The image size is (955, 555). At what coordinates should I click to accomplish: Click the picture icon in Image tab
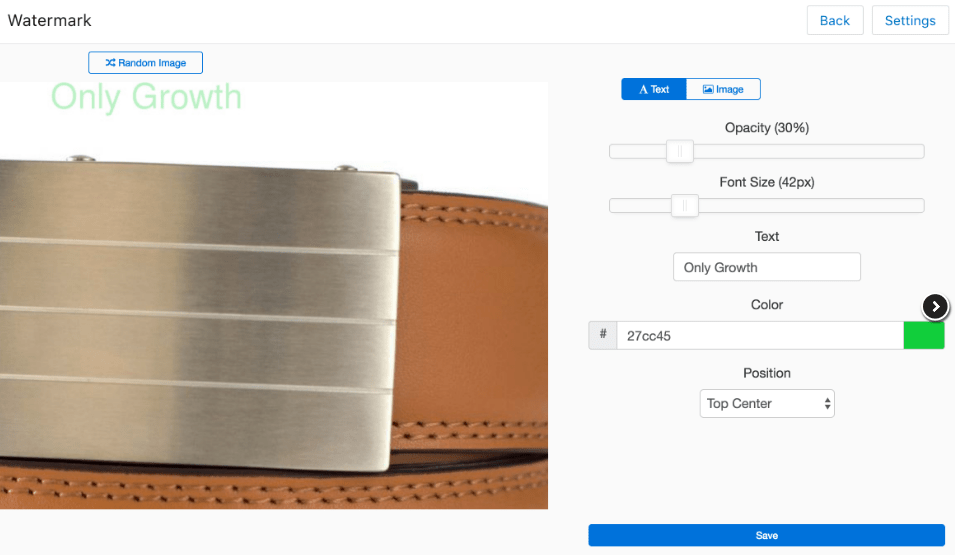(708, 90)
